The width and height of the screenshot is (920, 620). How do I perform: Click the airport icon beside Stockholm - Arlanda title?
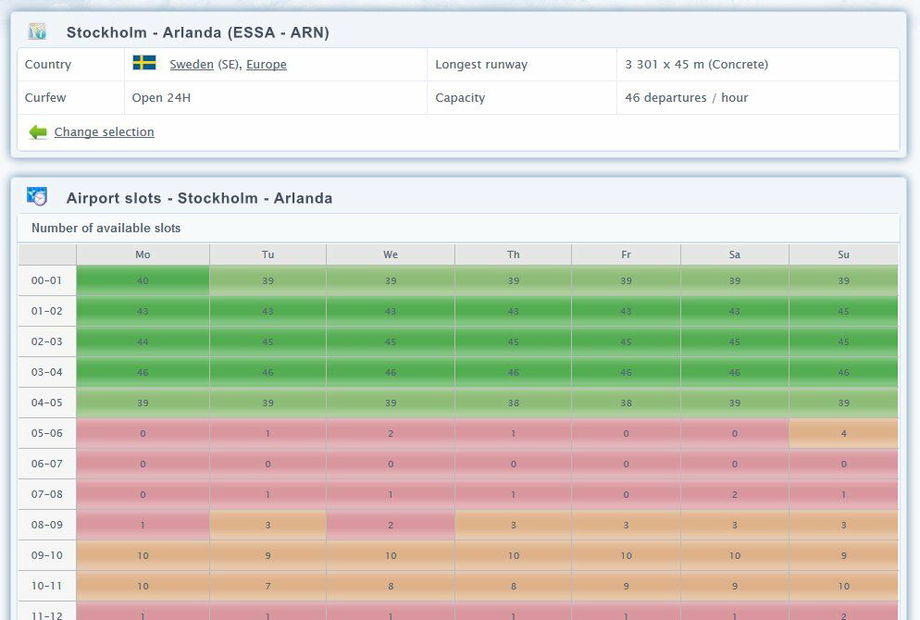click(37, 32)
